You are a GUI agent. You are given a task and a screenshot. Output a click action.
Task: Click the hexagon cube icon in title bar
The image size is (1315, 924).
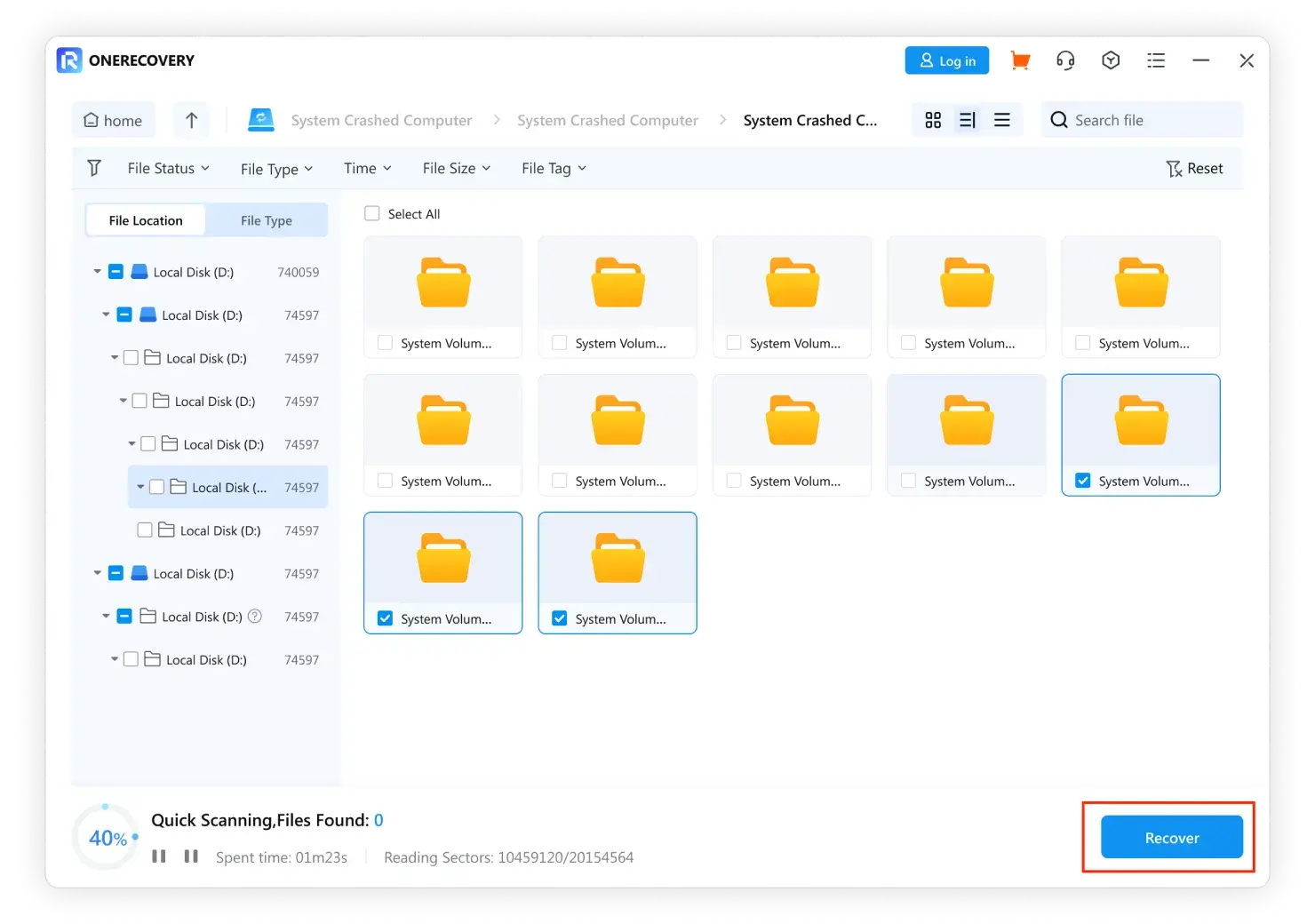click(1111, 60)
